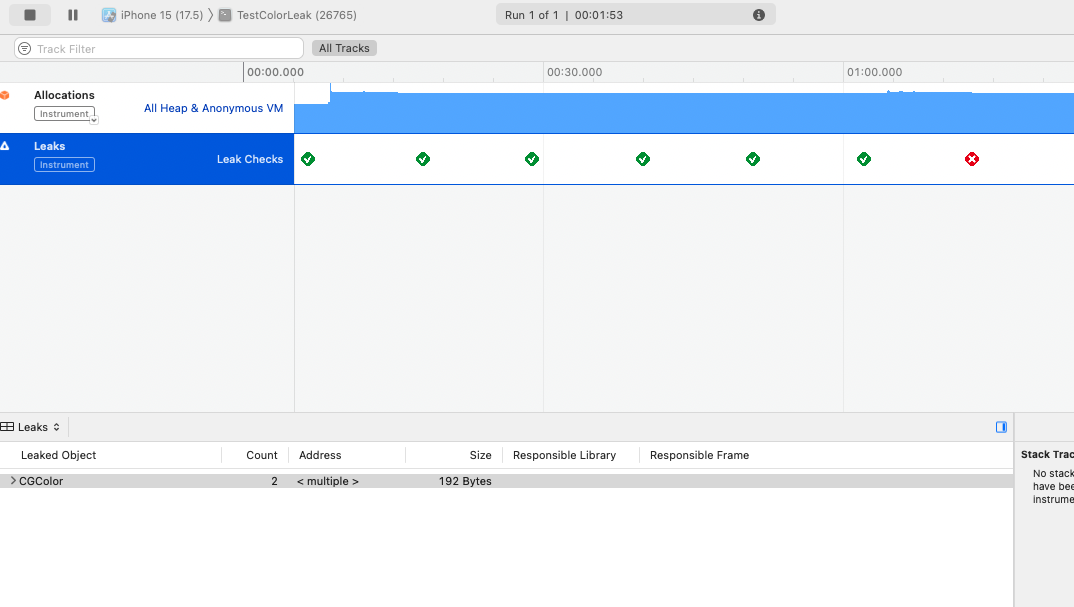The height and width of the screenshot is (607, 1074).
Task: Click the last green leak check marker
Action: [864, 159]
